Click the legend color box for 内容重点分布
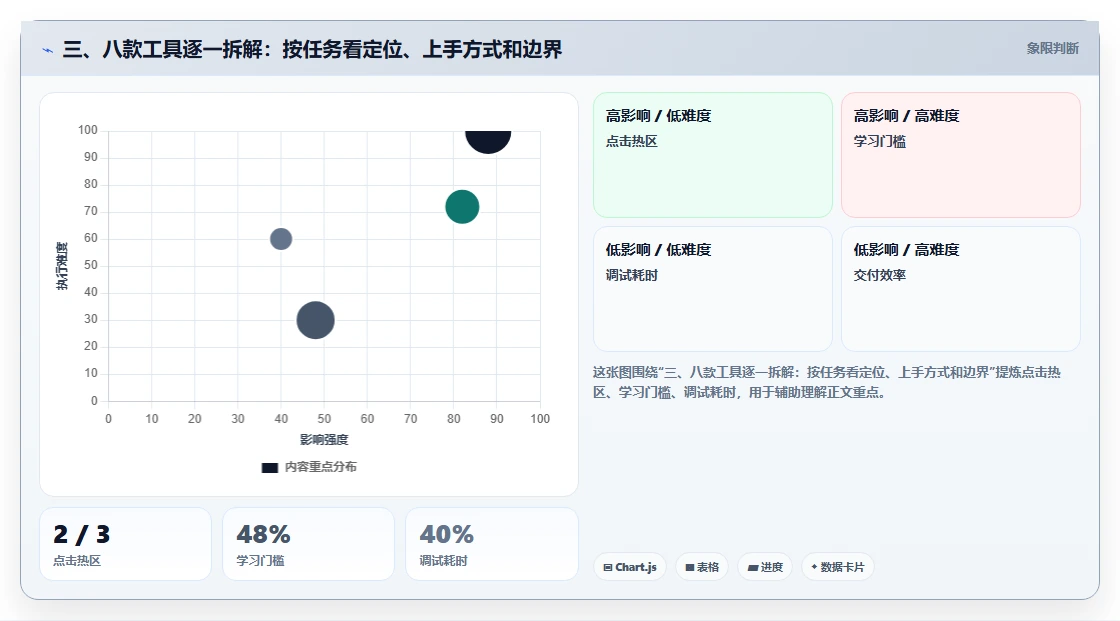The height and width of the screenshot is (621, 1120). pyautogui.click(x=269, y=468)
